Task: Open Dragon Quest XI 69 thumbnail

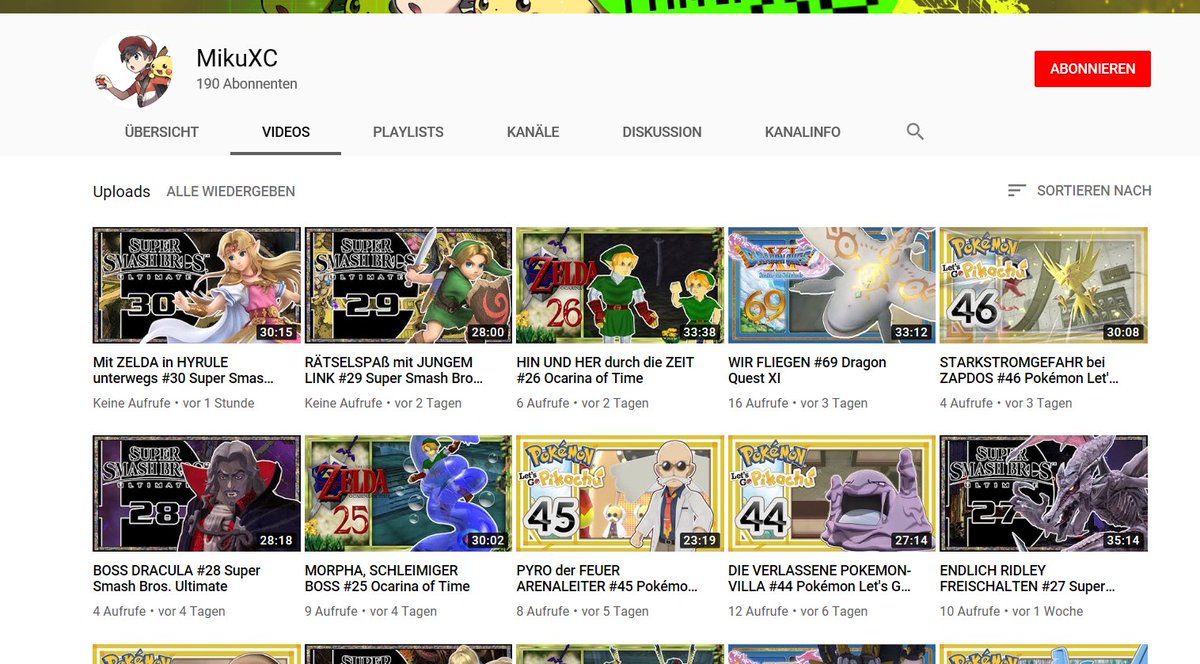Action: [832, 285]
